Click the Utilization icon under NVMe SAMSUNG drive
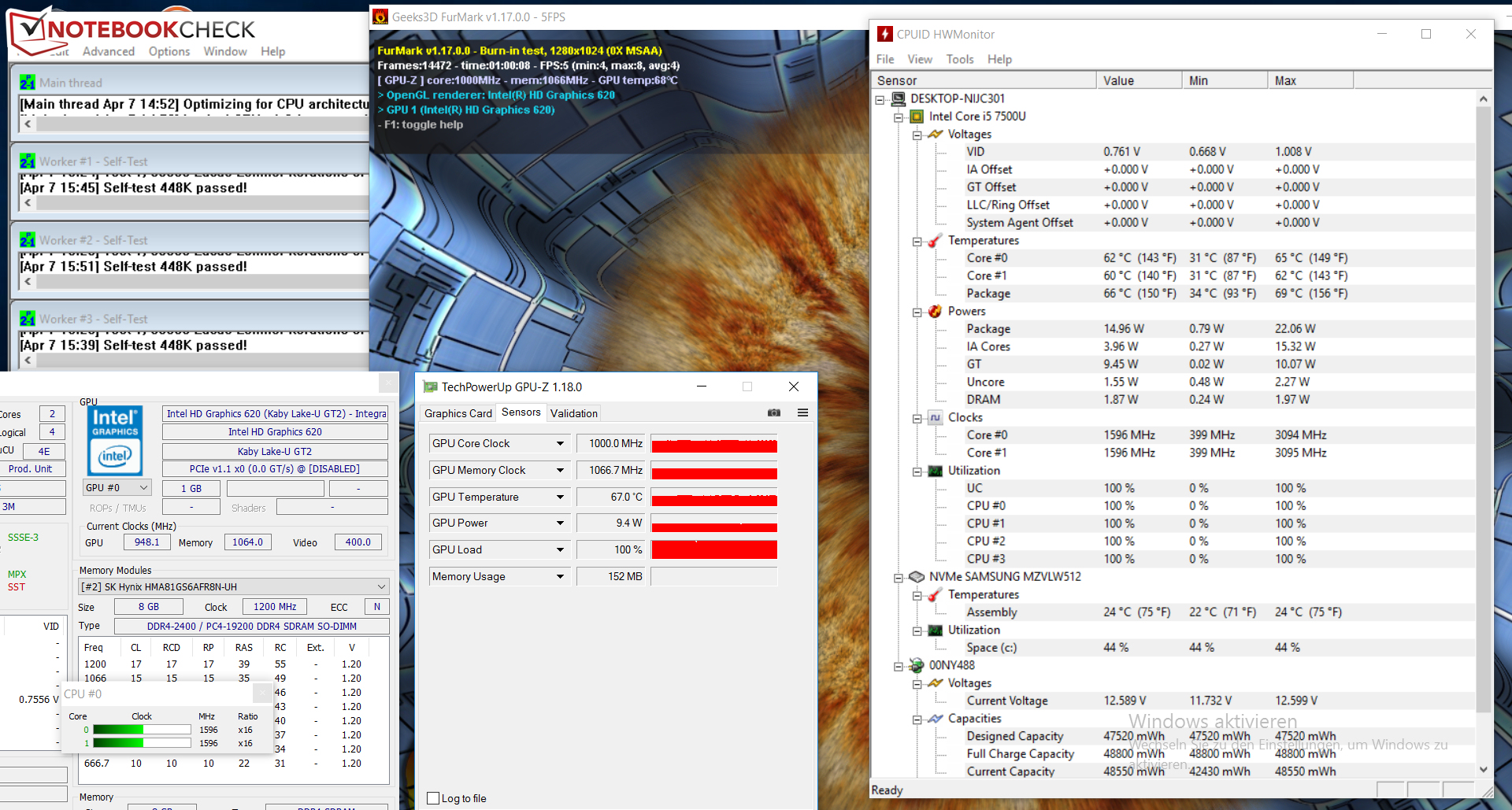 point(936,630)
